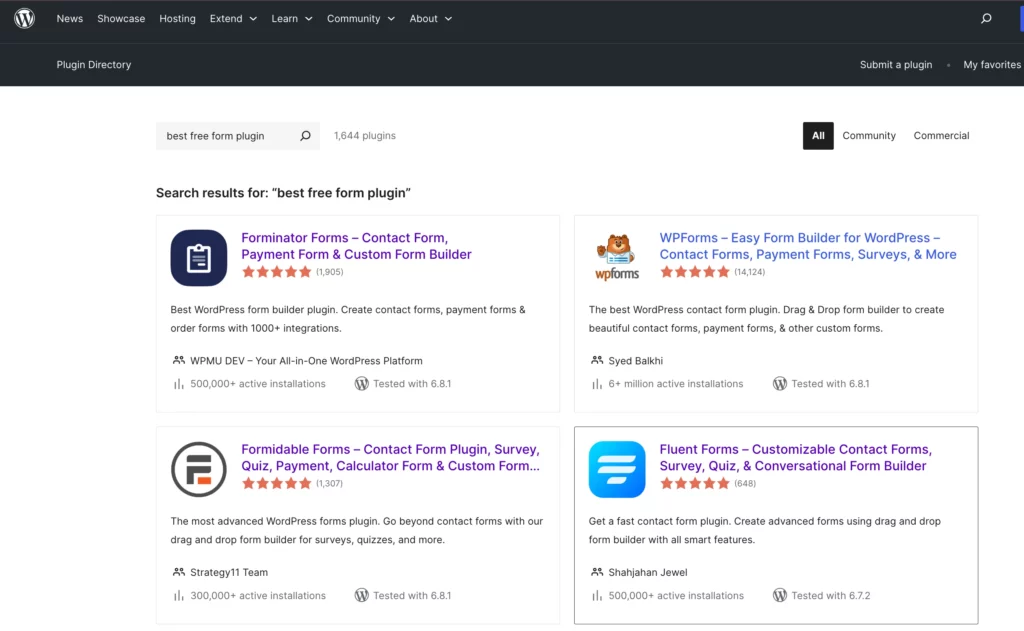This screenshot has width=1024, height=631.
Task: Click WordPress icon in WPForms' Tested with
Action: click(x=779, y=383)
